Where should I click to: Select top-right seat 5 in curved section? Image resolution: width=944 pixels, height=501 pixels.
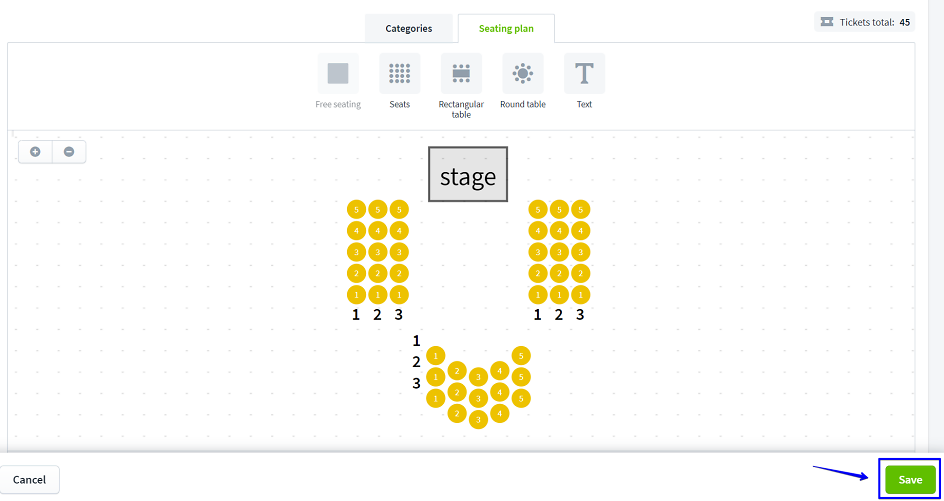521,356
